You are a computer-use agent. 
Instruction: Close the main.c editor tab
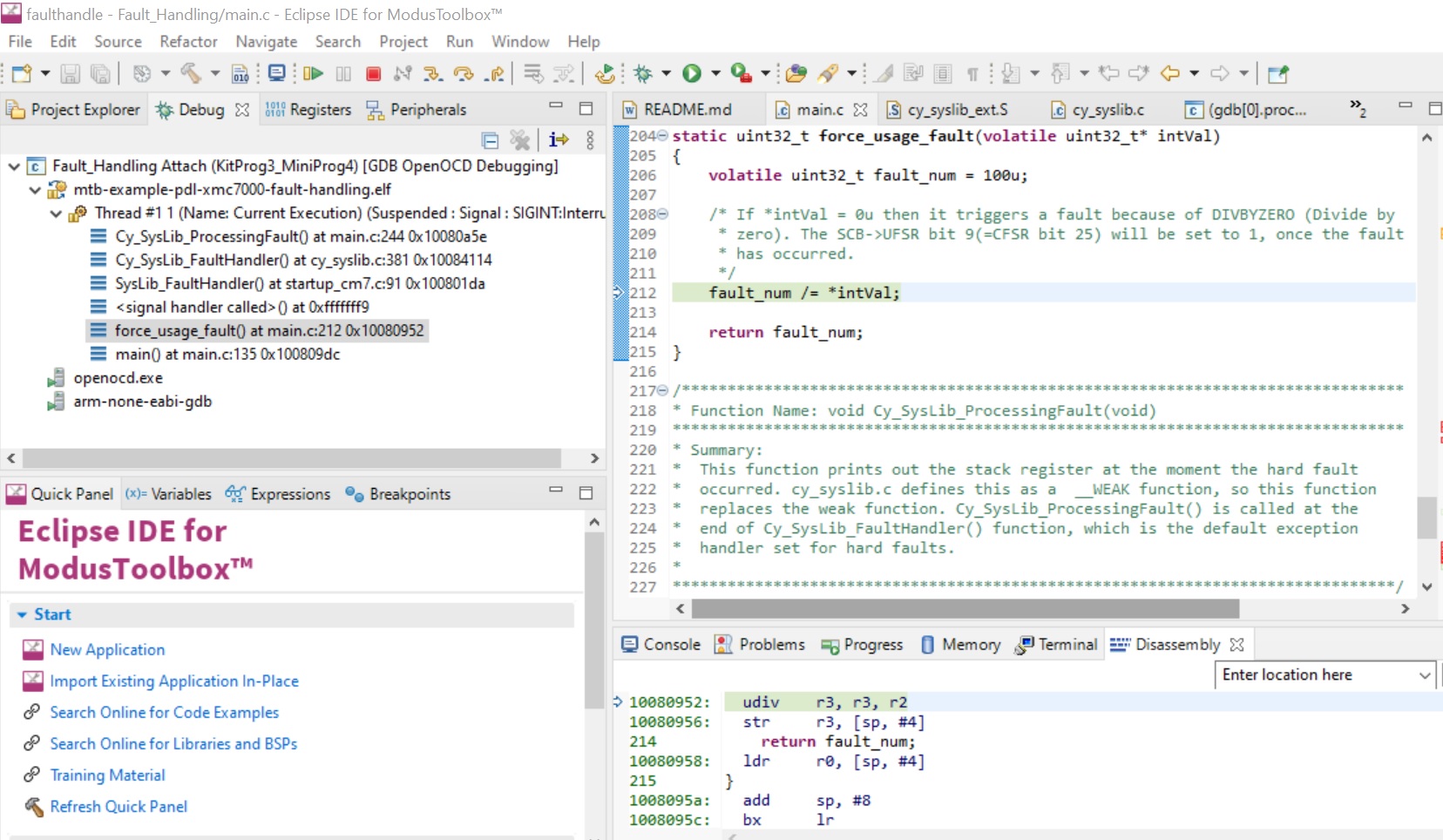click(861, 110)
